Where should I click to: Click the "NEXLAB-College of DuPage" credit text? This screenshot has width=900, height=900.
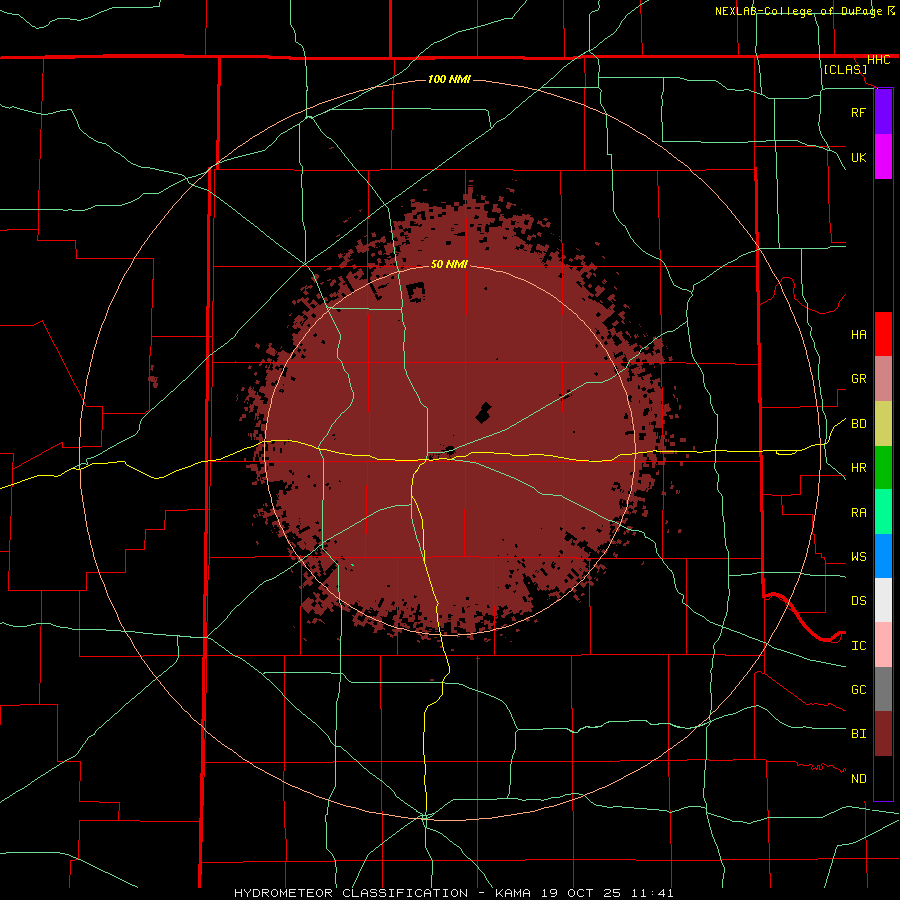[798, 11]
